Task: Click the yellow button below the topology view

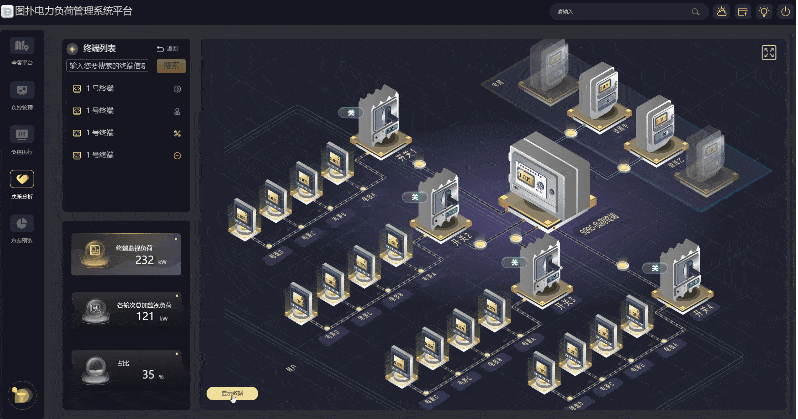Action: click(x=232, y=394)
